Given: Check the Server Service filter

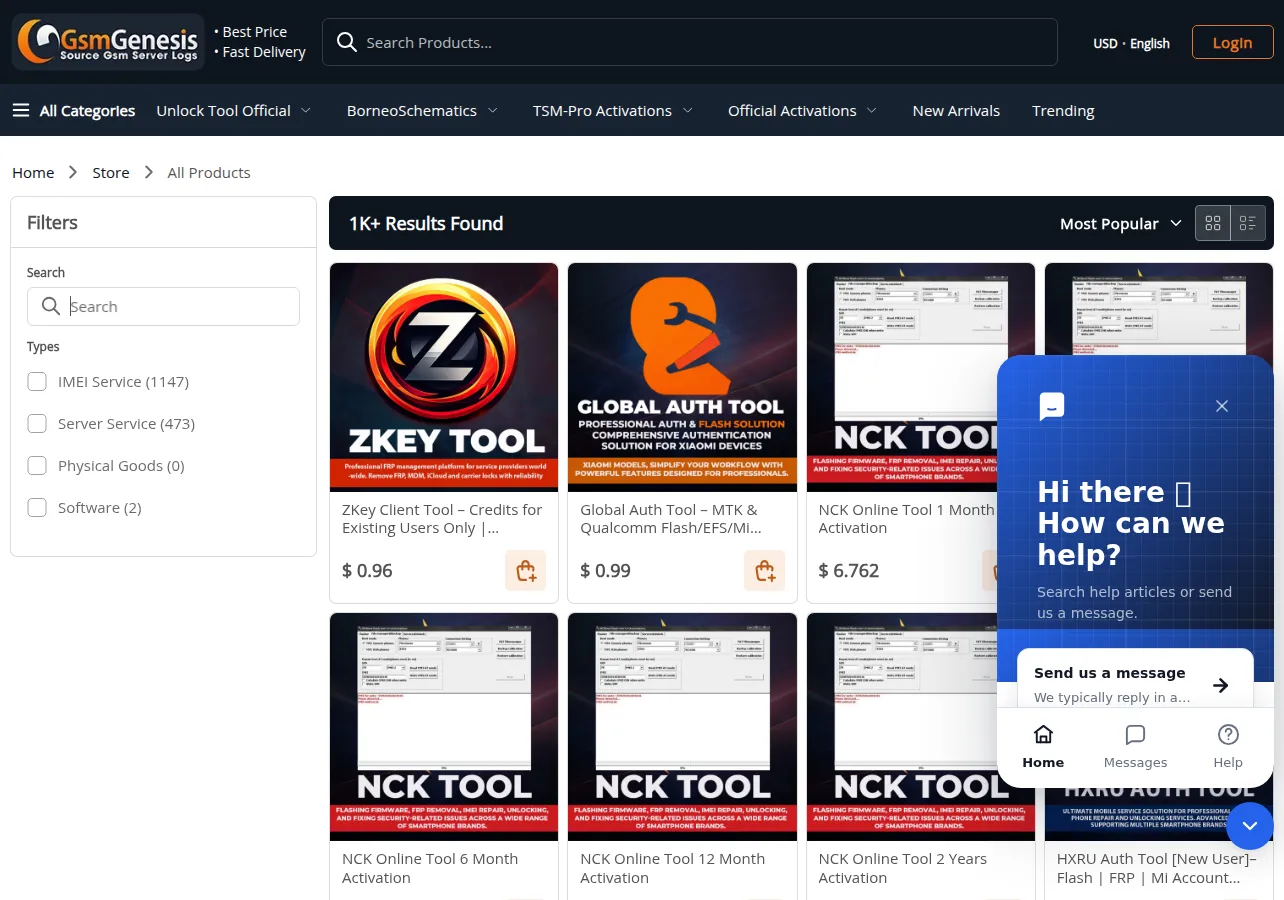Looking at the screenshot, I should tap(37, 423).
